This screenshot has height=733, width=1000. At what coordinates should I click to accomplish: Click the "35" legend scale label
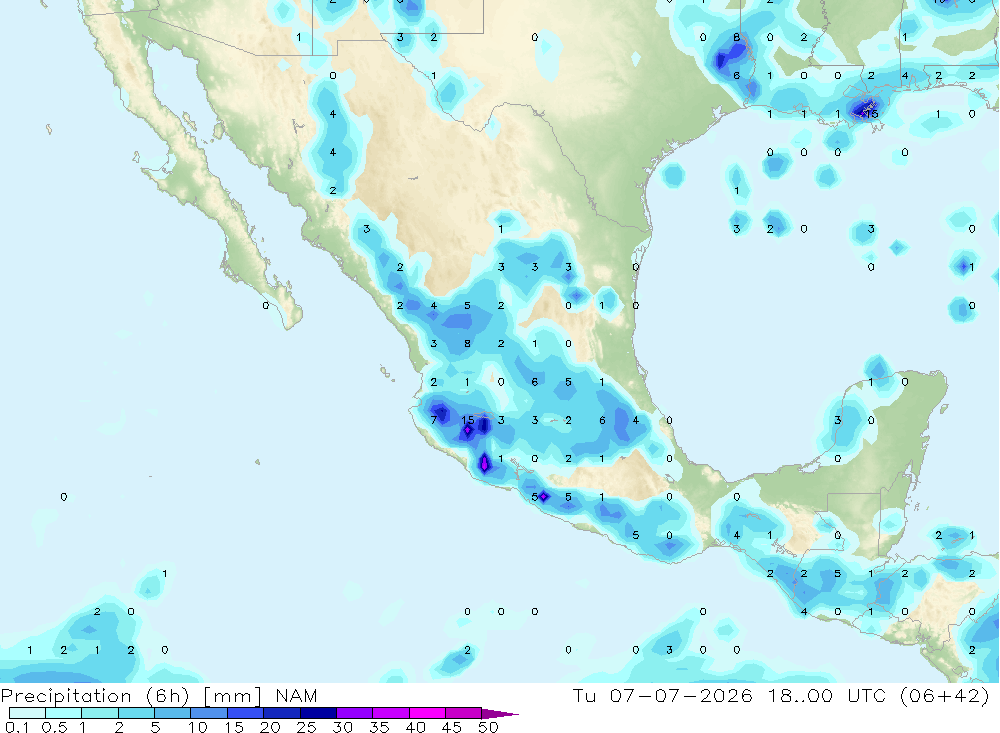379,727
